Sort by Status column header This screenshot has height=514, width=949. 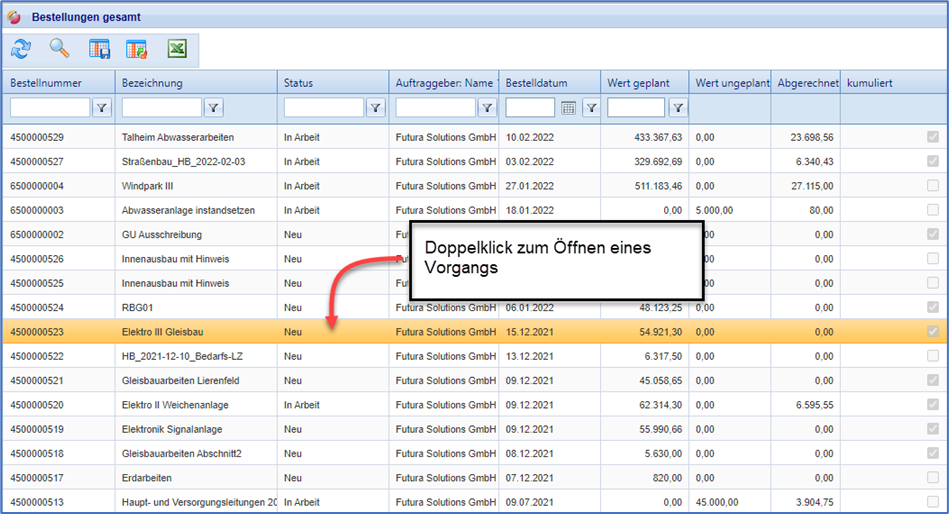pos(332,83)
